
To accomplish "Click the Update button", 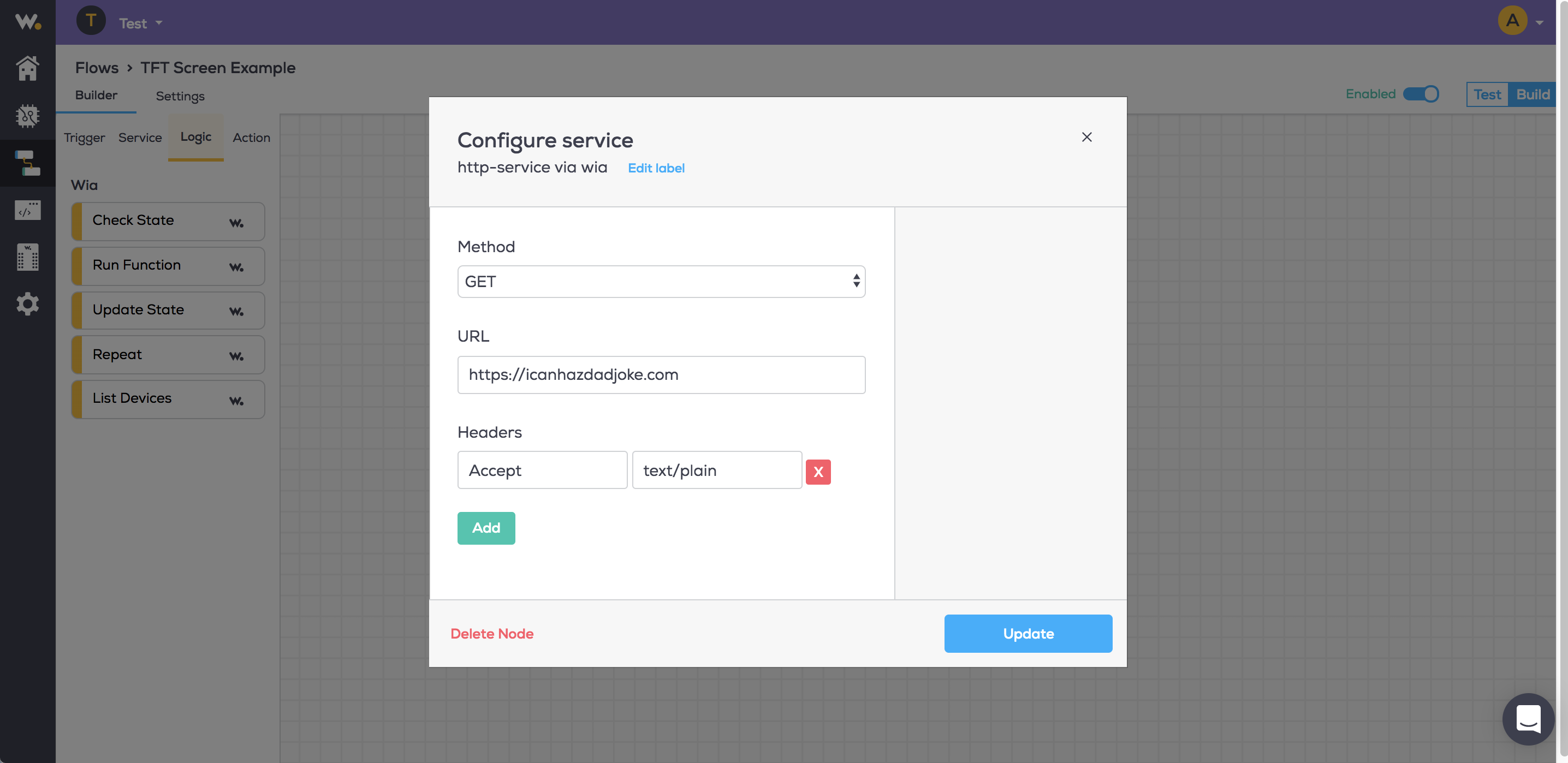I will tap(1027, 634).
